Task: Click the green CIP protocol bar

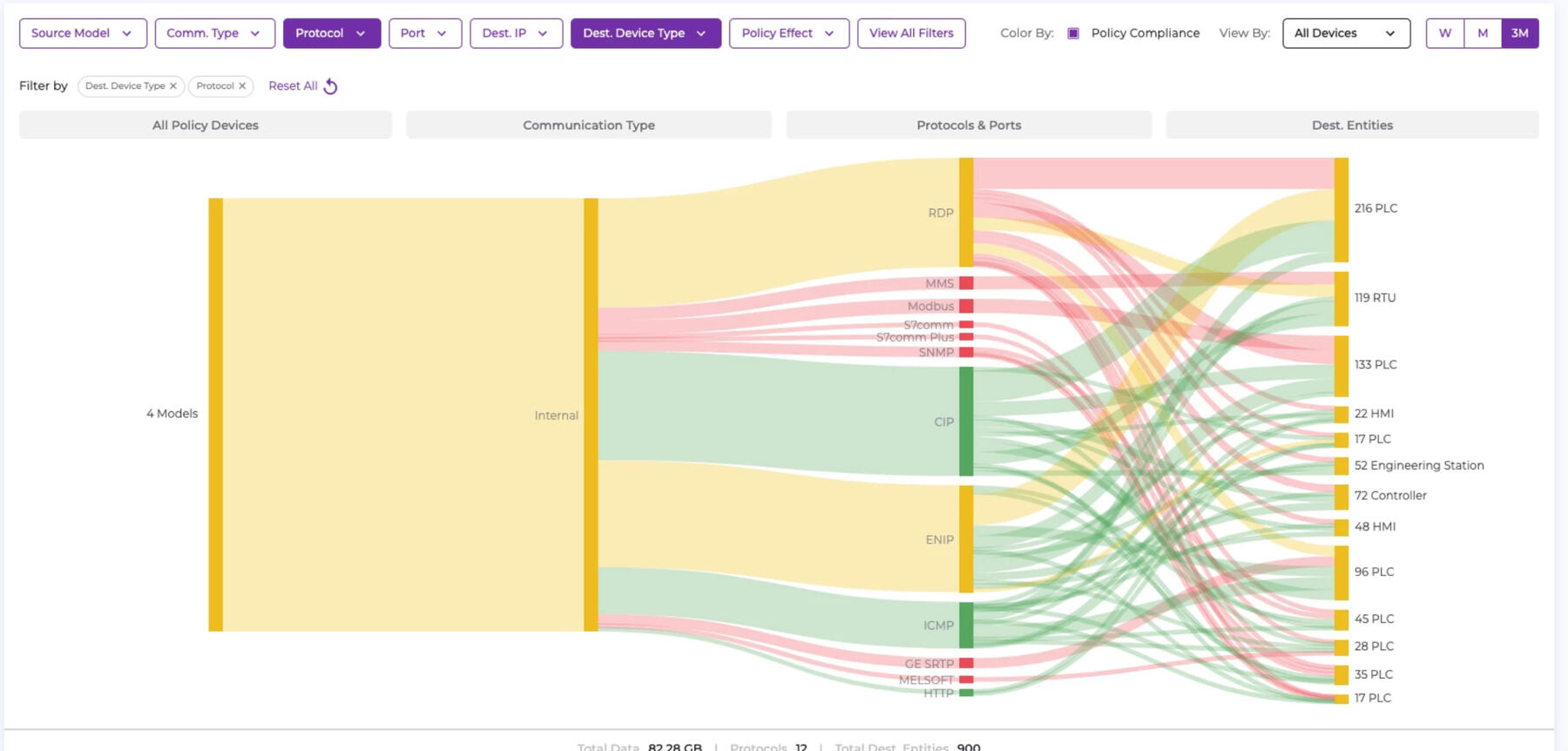Action: point(966,422)
